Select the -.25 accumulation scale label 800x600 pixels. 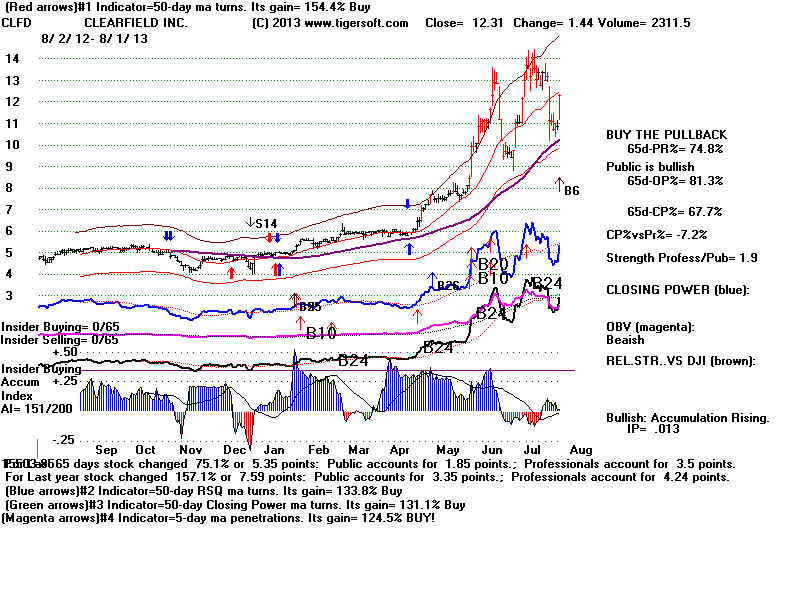click(x=63, y=440)
